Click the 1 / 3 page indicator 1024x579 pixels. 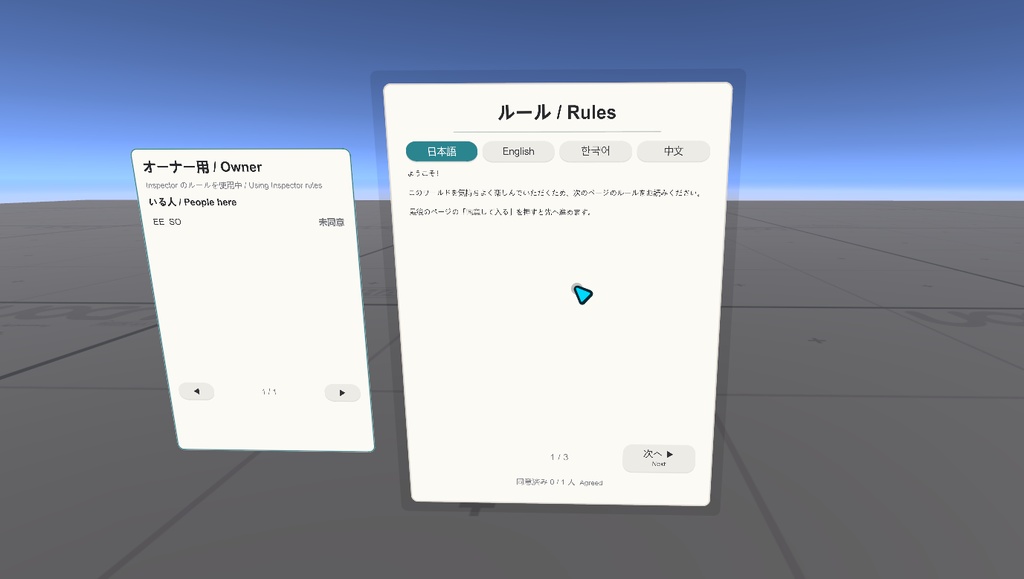(559, 457)
